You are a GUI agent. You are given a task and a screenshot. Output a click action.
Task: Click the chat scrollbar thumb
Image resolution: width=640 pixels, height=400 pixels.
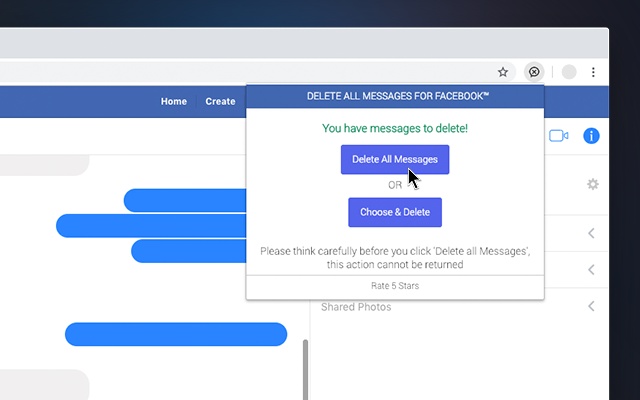305,370
